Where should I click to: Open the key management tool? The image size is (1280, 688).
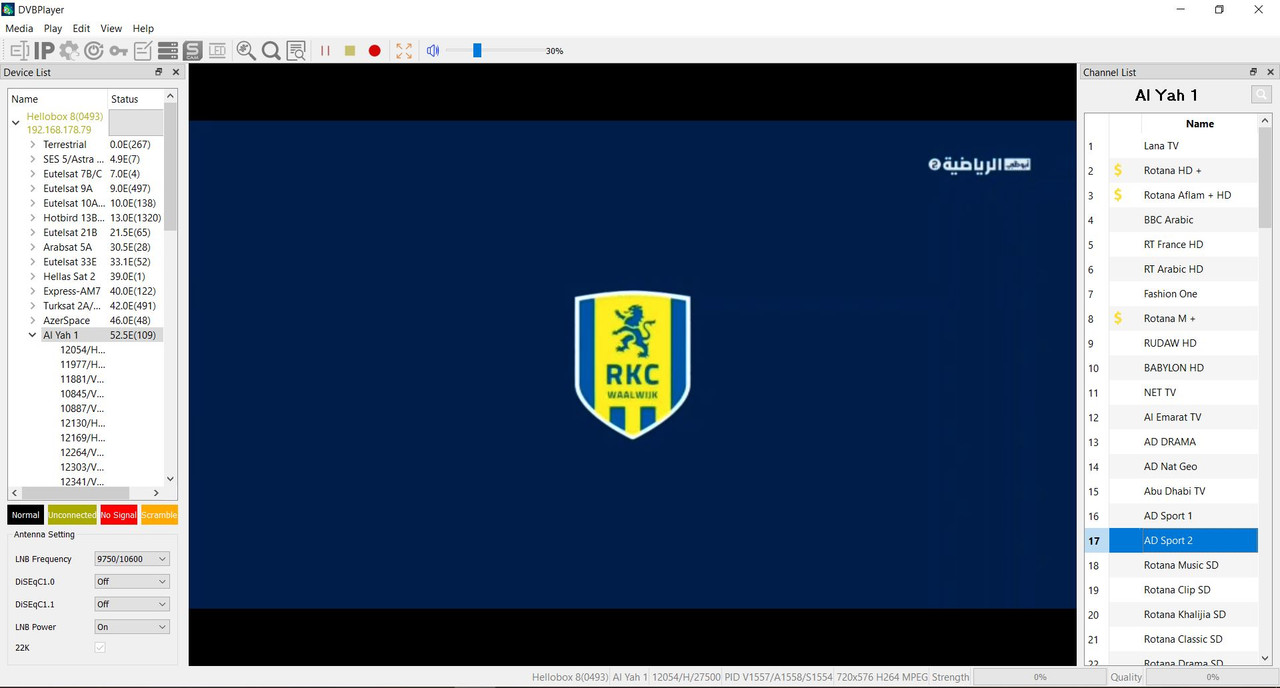pos(118,50)
